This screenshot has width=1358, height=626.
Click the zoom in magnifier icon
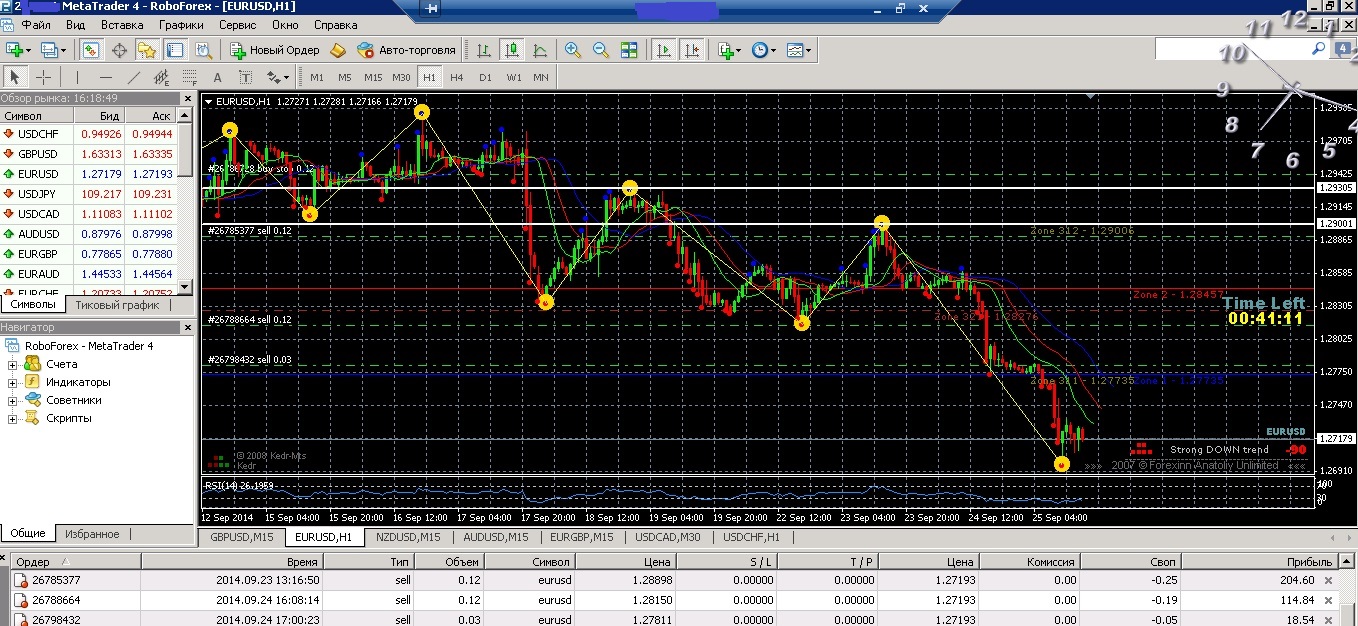(x=573, y=50)
